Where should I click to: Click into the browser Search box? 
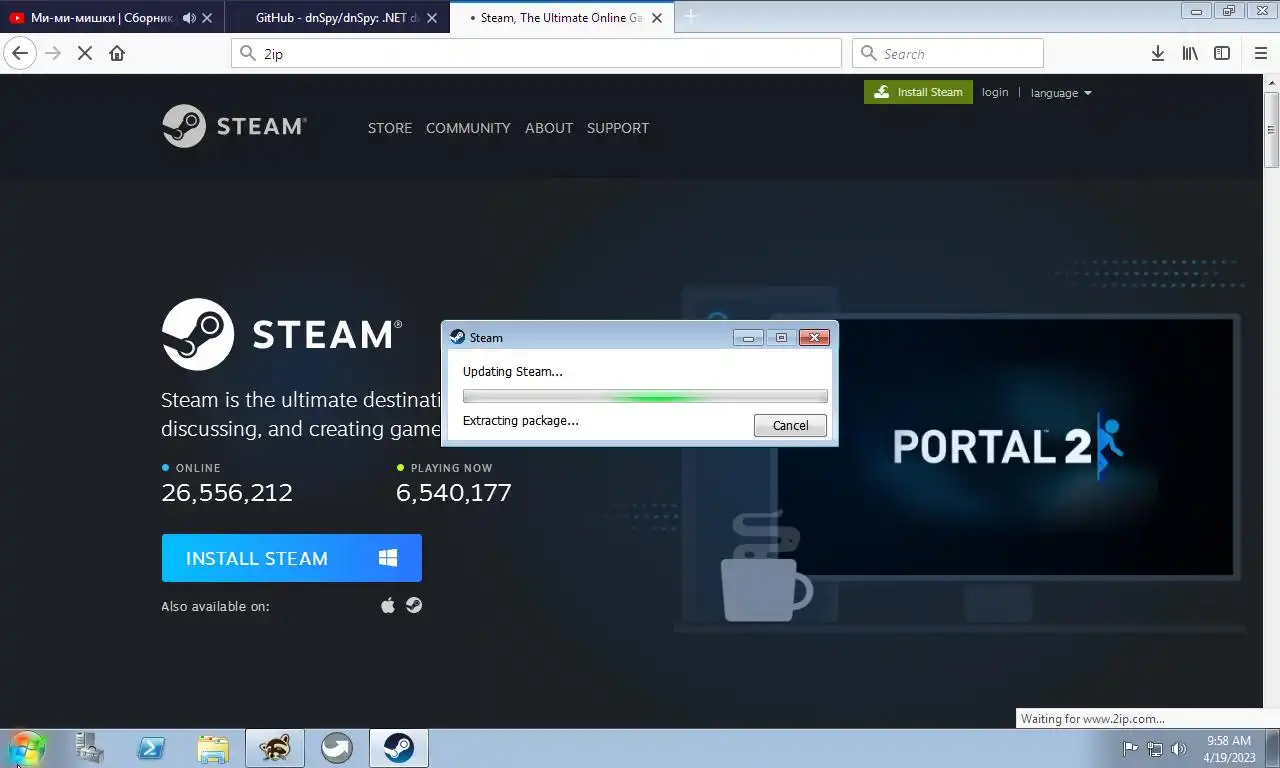pos(948,54)
